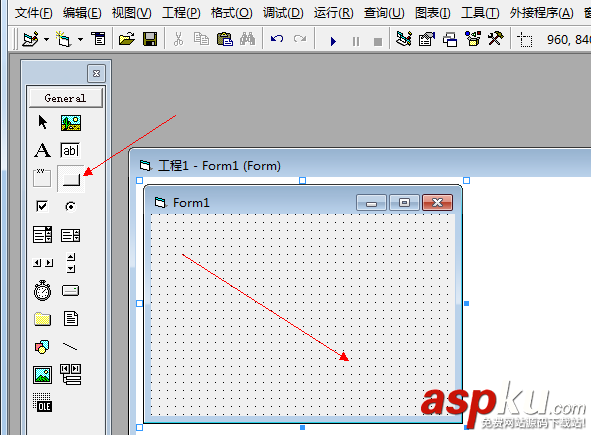The height and width of the screenshot is (435, 591).
Task: Open the Form Layout Window icon
Action: click(450, 39)
